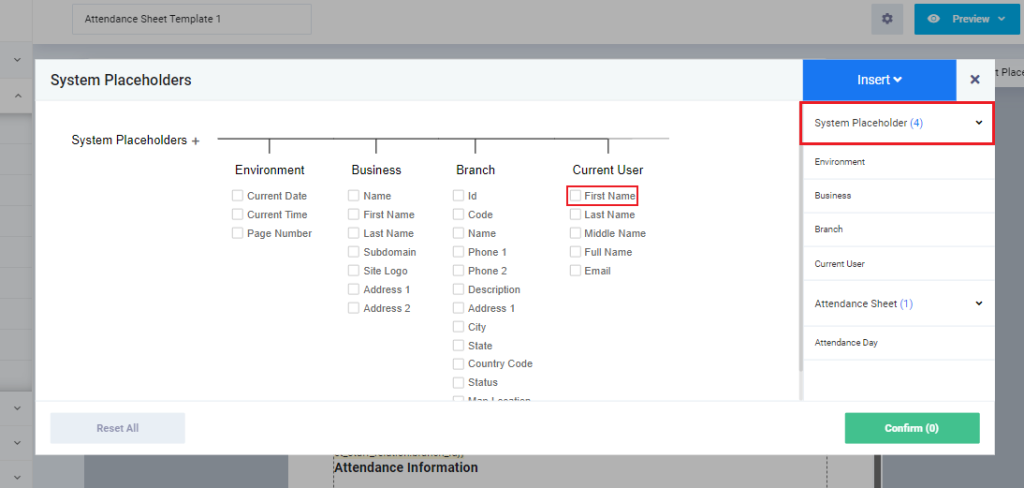Check the Email checkbox
Screen dimensions: 1024x488
(575, 270)
